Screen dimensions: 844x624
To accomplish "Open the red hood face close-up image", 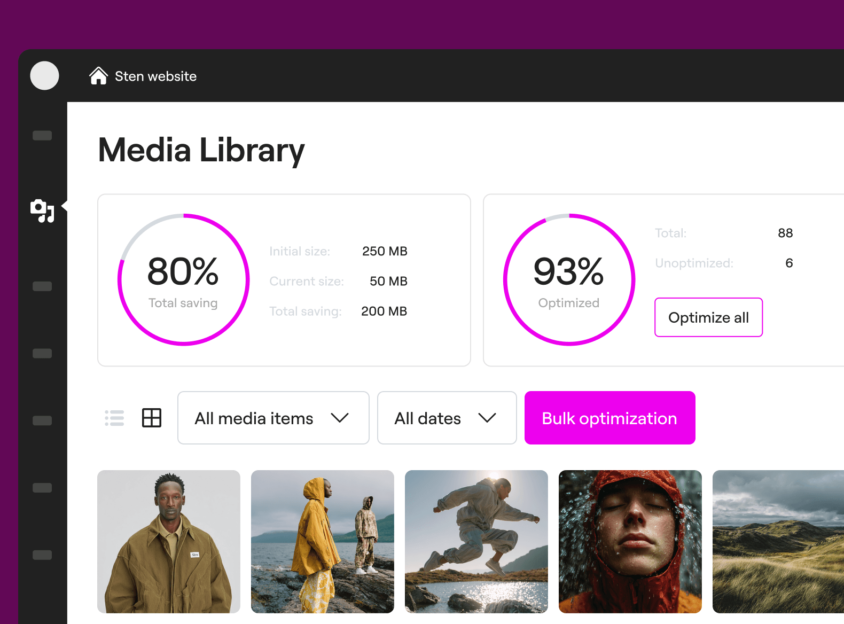I will pos(630,541).
